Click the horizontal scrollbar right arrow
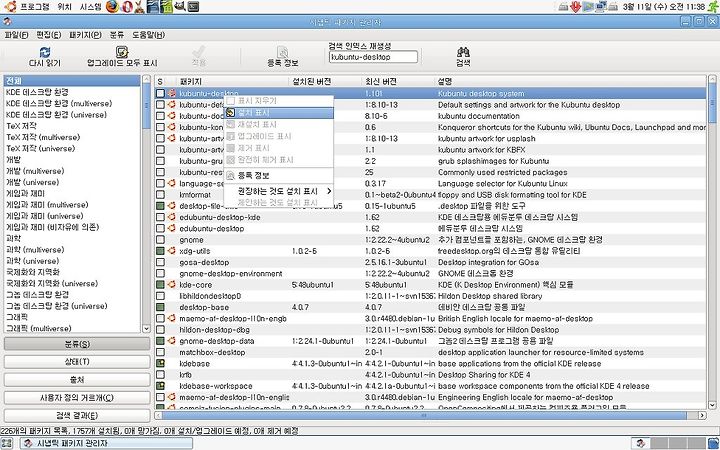The height and width of the screenshot is (450, 720). pyautogui.click(x=702, y=415)
